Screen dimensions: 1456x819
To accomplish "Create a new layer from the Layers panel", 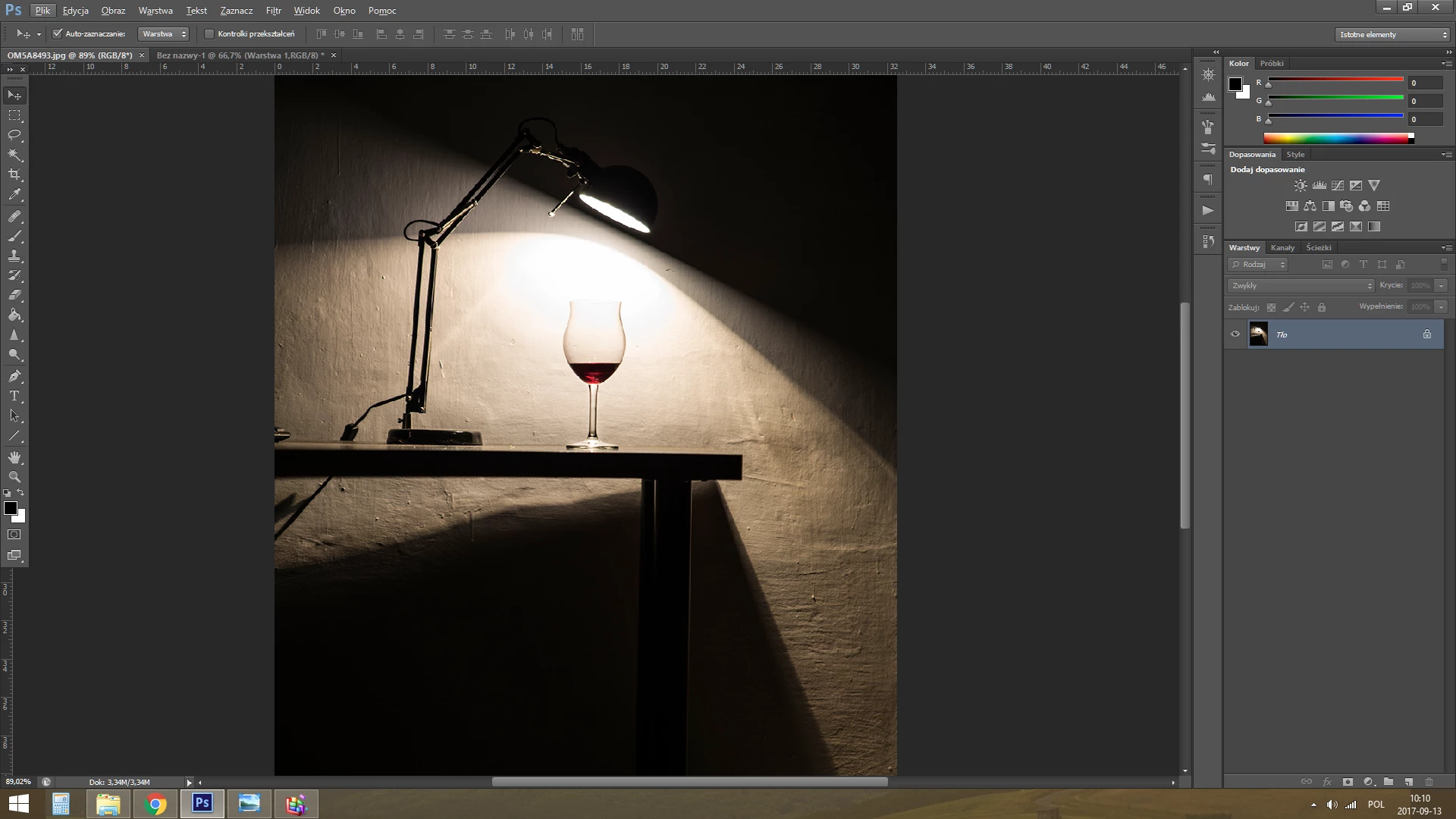I will (x=1408, y=782).
